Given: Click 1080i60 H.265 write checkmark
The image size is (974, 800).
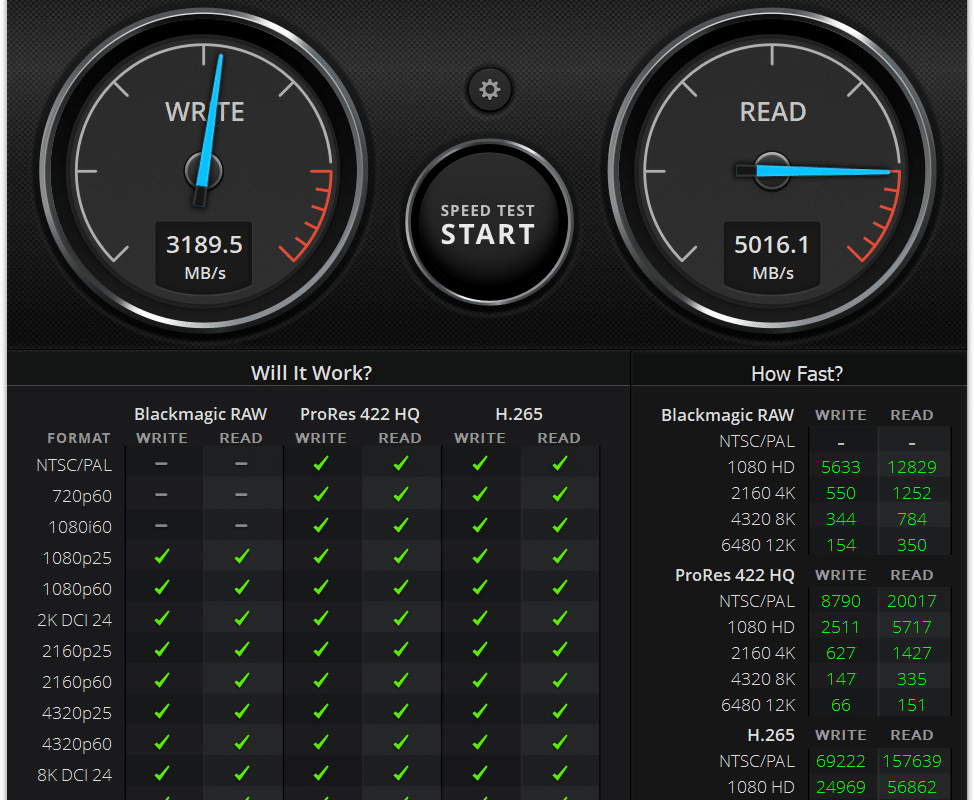Looking at the screenshot, I should point(480,525).
